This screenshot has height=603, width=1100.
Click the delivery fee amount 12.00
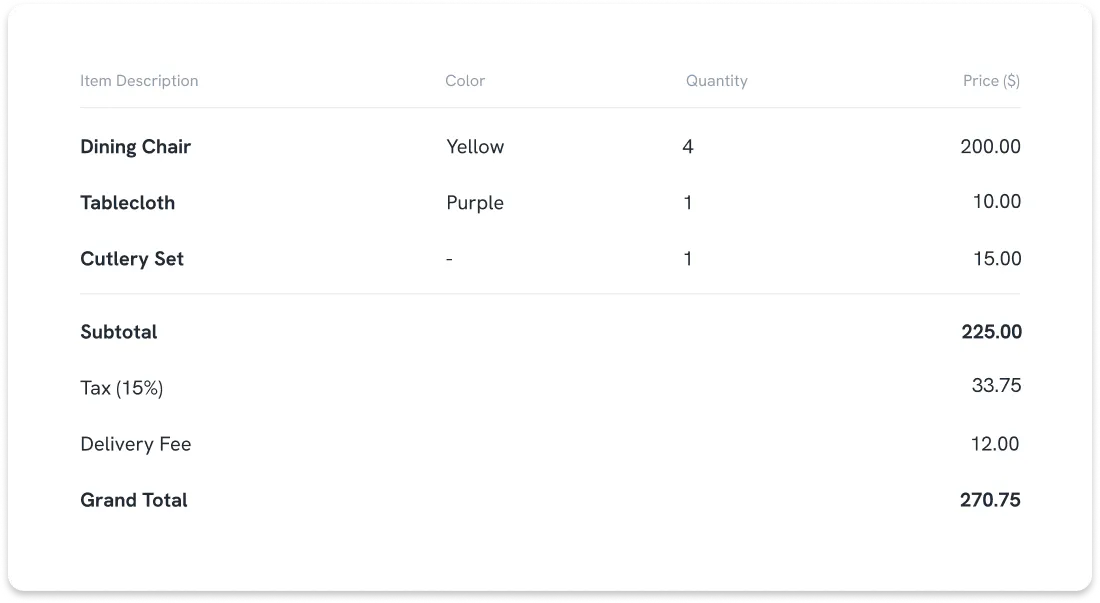995,444
